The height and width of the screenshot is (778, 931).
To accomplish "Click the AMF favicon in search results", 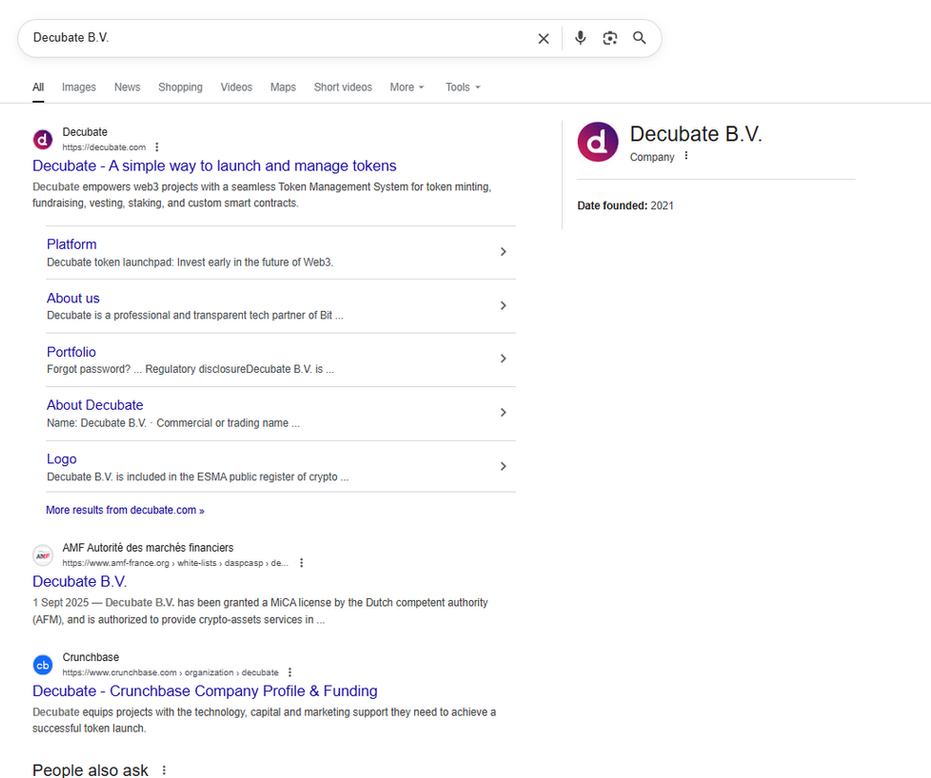I will 43,555.
